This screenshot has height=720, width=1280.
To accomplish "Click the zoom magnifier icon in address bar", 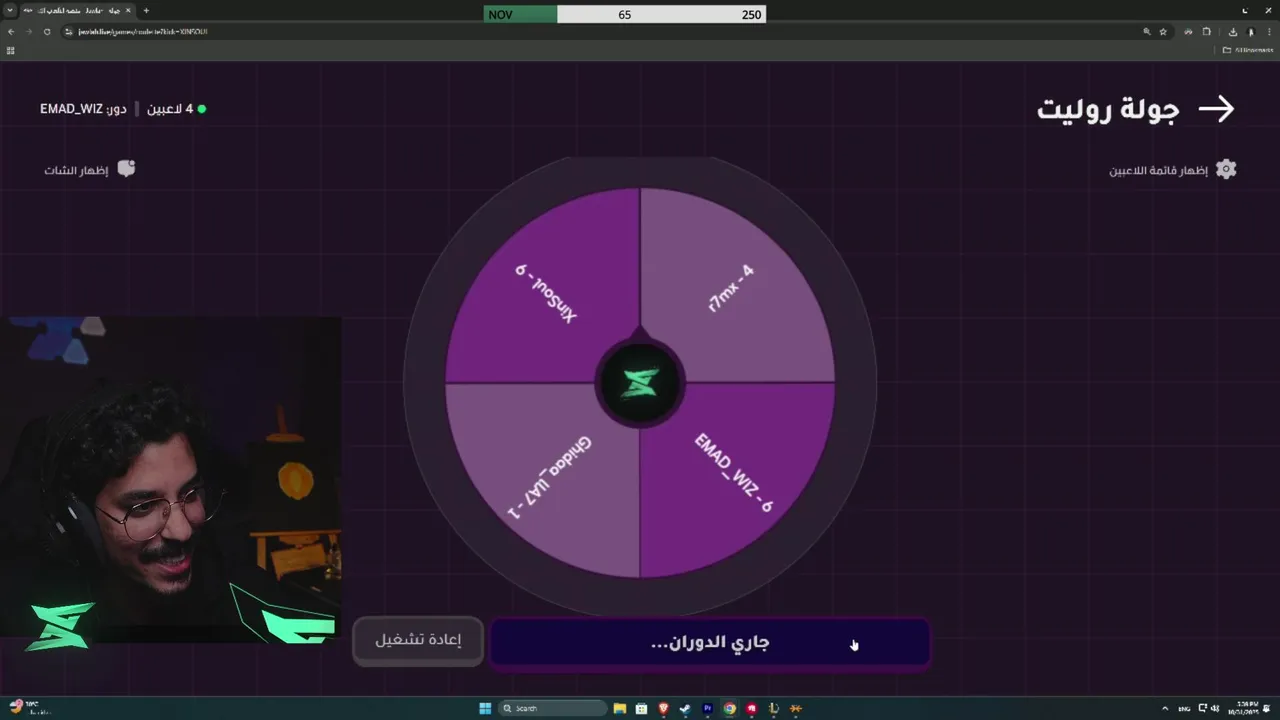I will click(x=1146, y=31).
